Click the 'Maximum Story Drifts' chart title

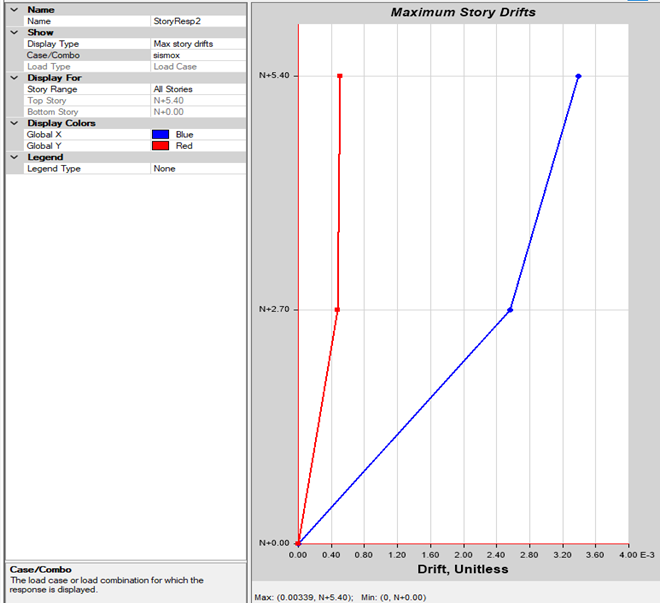(462, 13)
